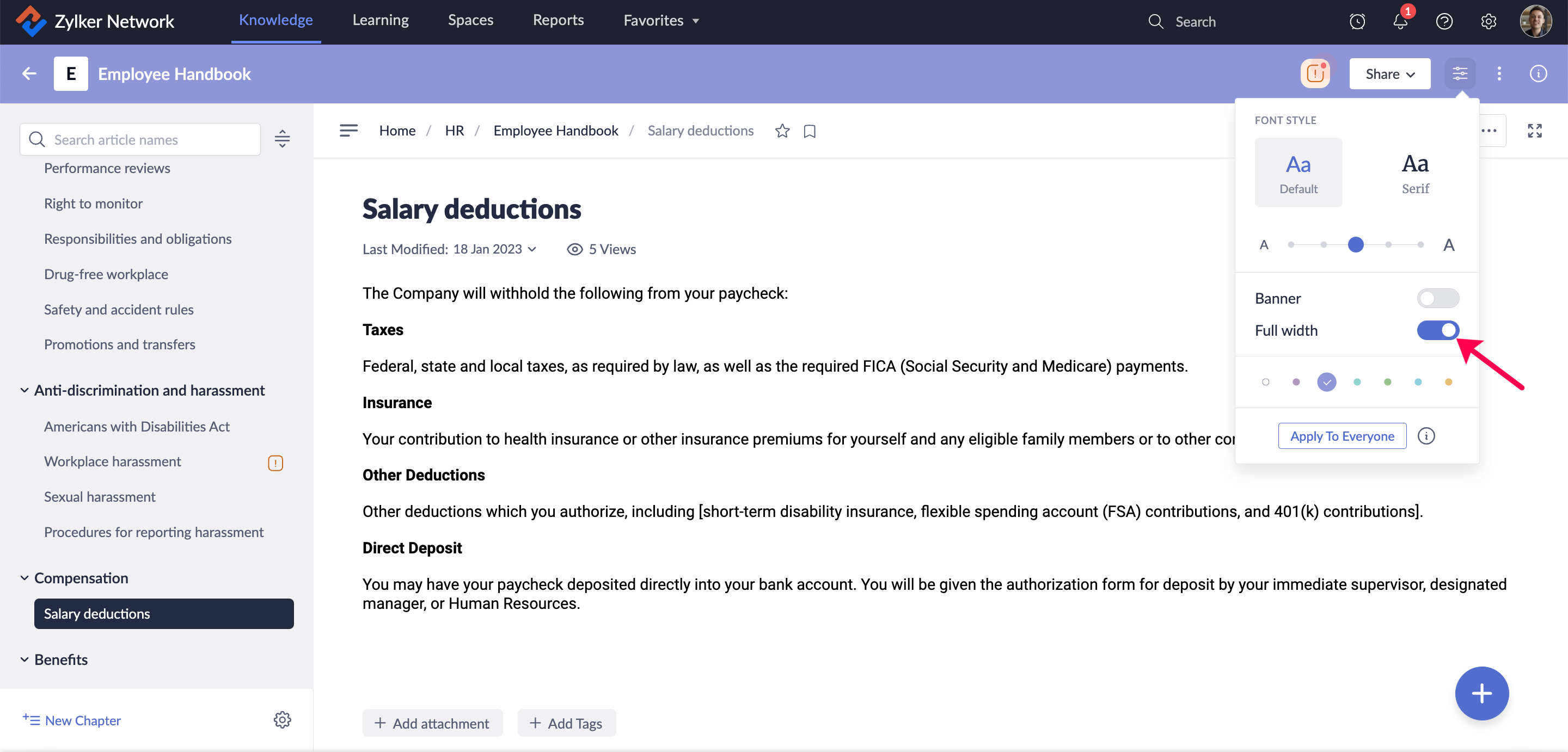Open the Reports tab
The image size is (1568, 752).
(558, 20)
